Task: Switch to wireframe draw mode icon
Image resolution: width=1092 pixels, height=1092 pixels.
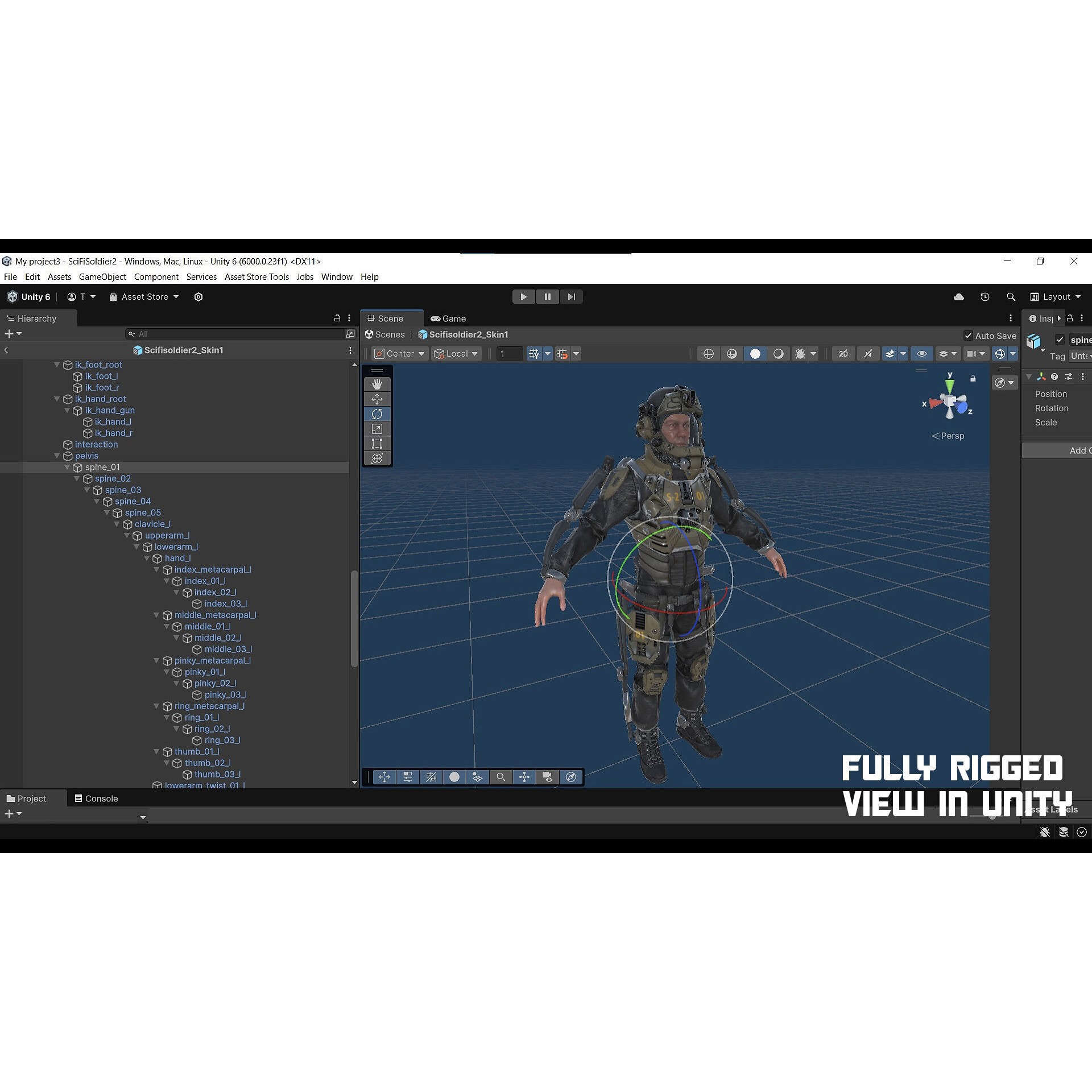Action: [x=708, y=354]
